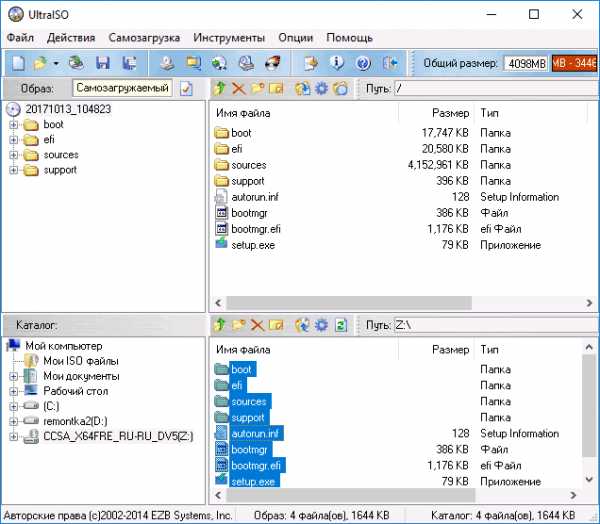The height and width of the screenshot is (524, 600).
Task: Click Extract icon in image toolbar
Action: 303,89
